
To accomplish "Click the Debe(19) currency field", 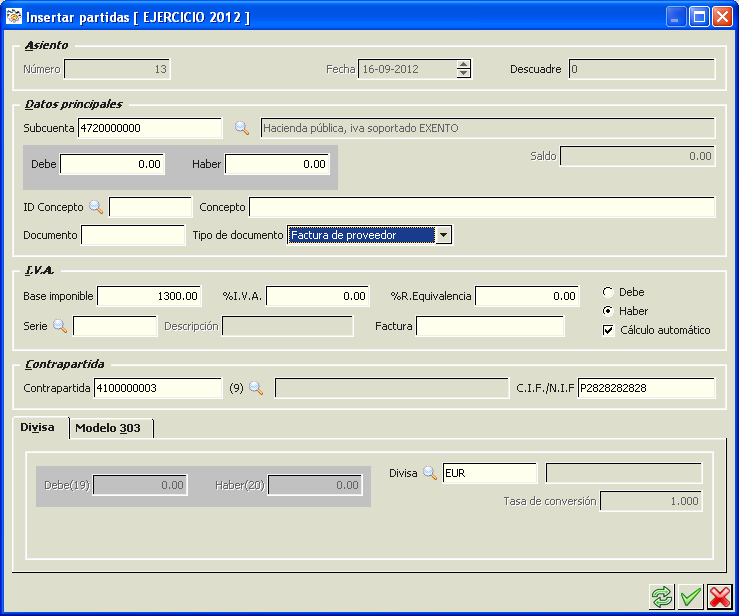I will pyautogui.click(x=140, y=485).
